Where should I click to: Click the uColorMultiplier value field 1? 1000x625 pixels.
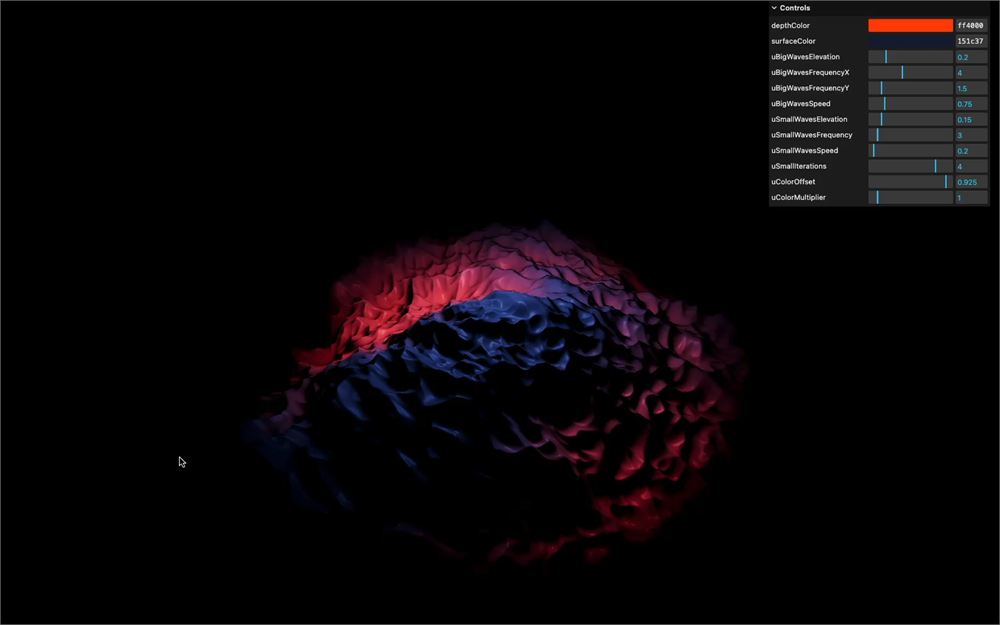tap(971, 197)
